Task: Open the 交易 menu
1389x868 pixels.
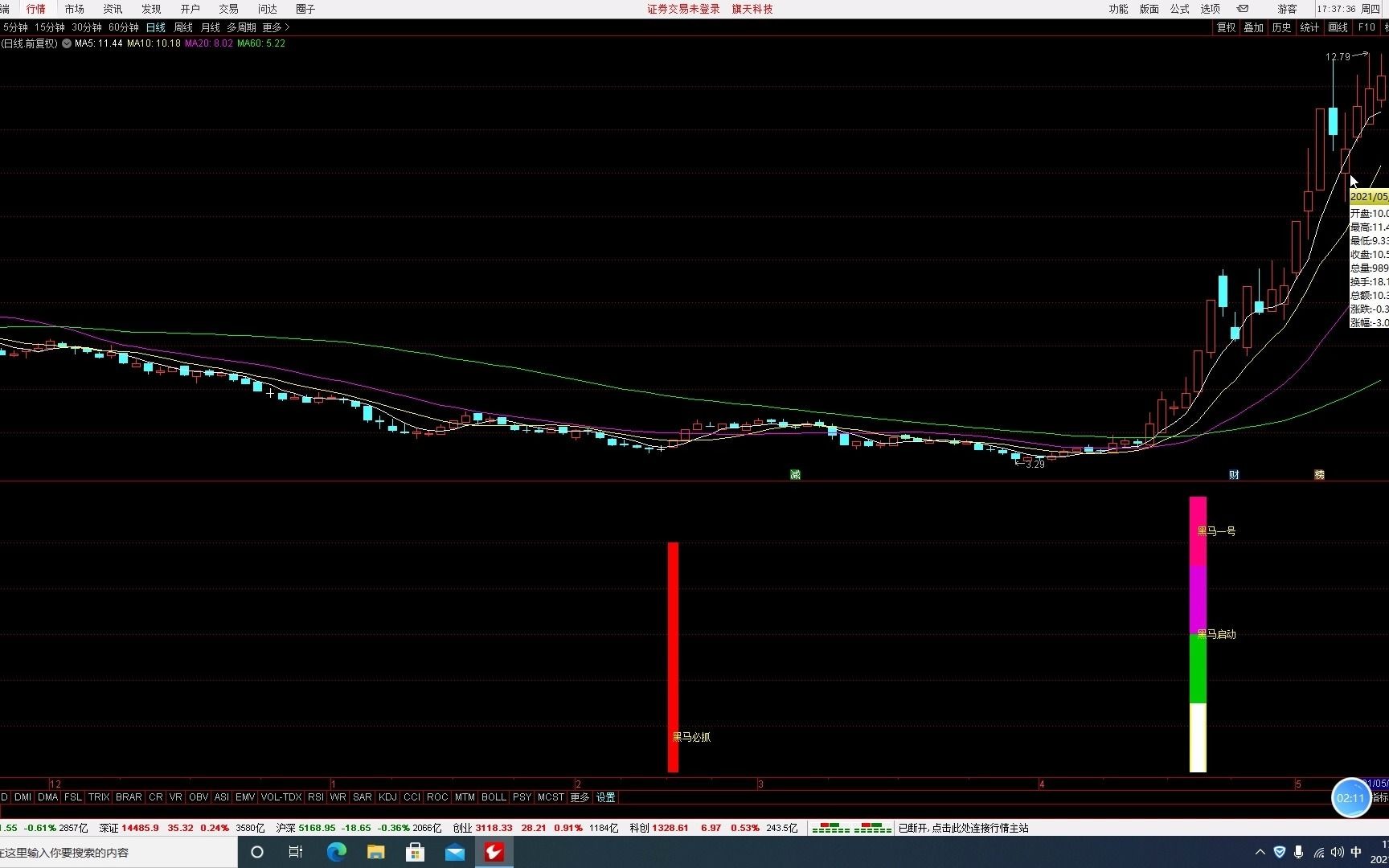Action: click(x=228, y=9)
